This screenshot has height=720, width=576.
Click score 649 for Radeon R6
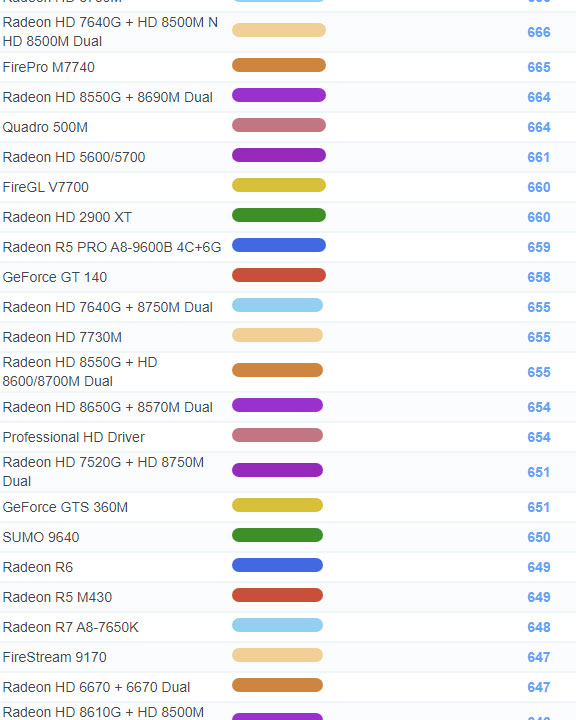click(539, 567)
